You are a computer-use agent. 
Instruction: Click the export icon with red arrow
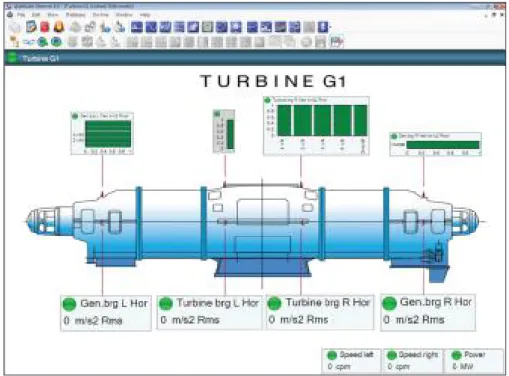coord(337,42)
